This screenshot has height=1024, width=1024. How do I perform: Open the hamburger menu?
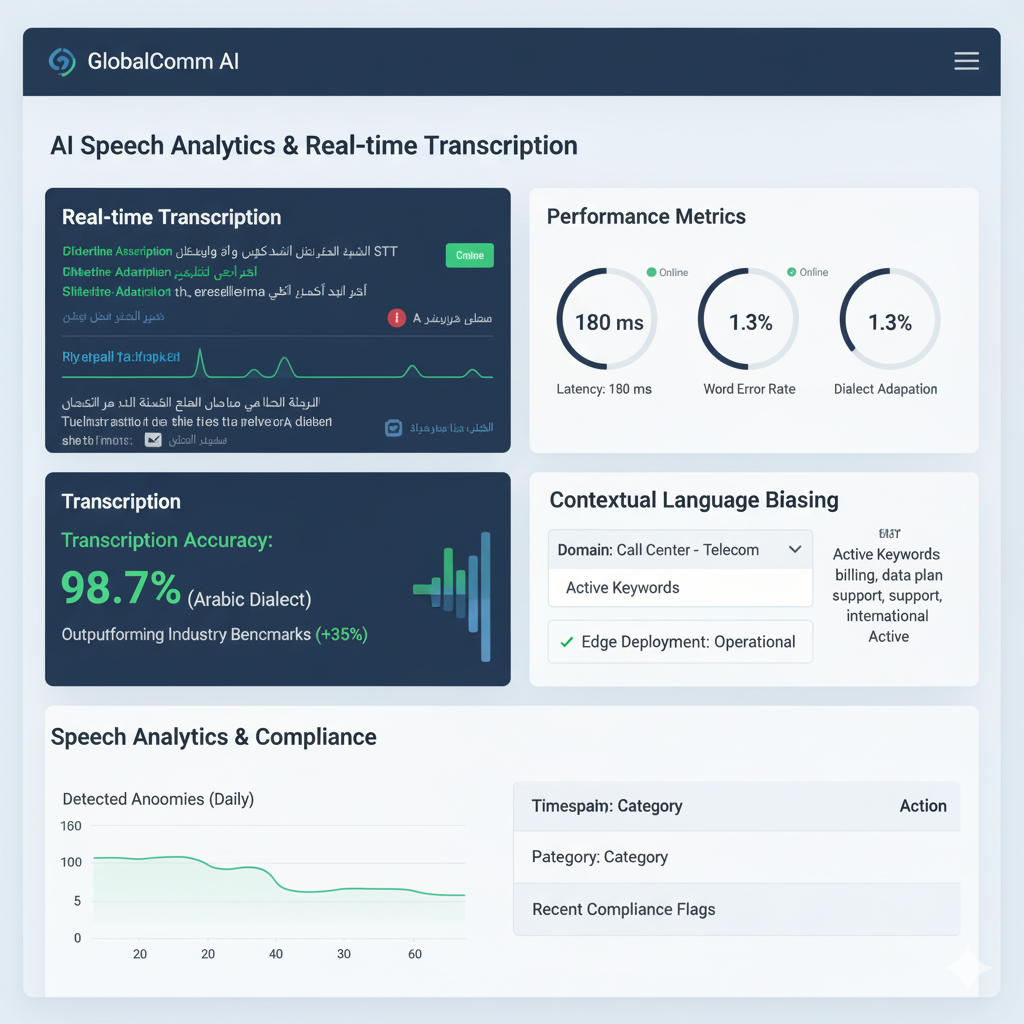coord(966,62)
